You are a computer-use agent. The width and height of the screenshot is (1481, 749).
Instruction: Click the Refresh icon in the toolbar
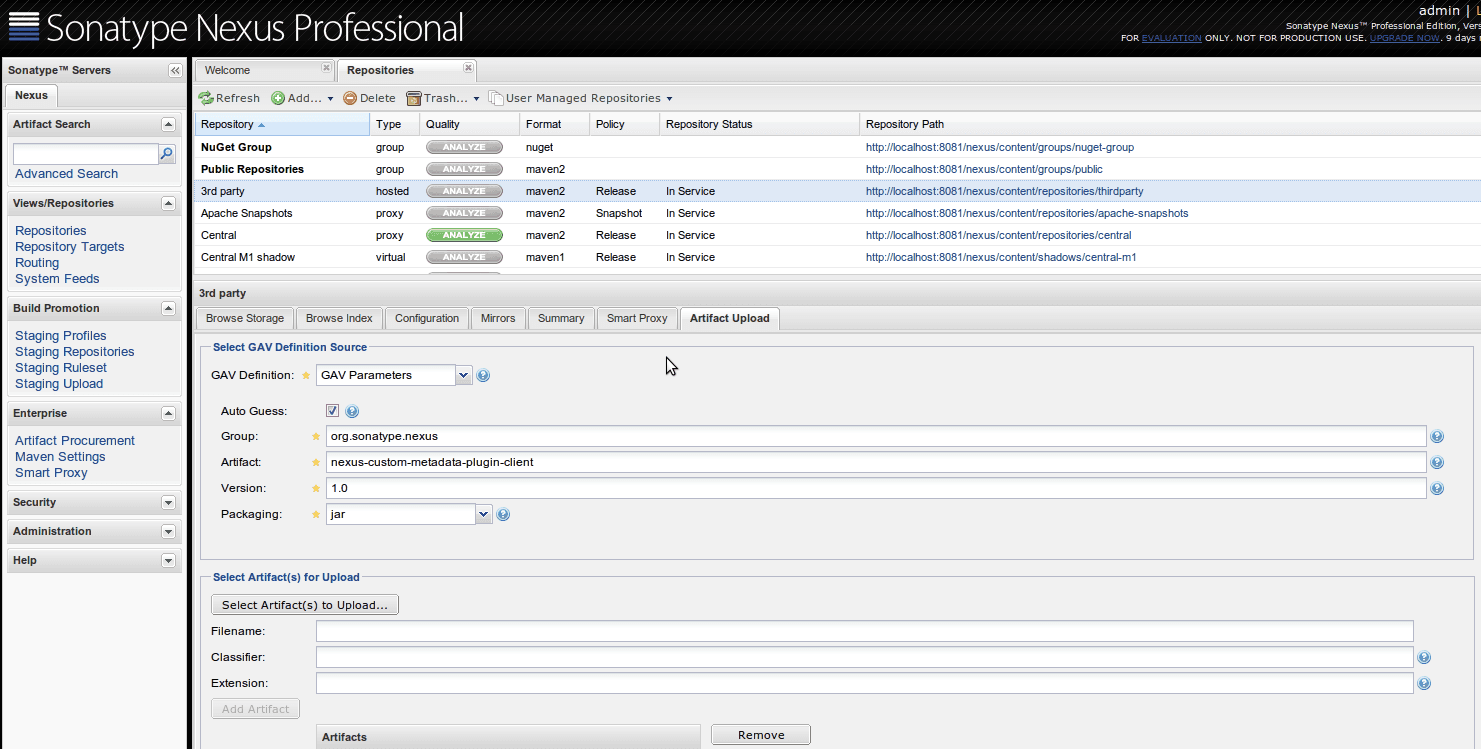pos(206,98)
